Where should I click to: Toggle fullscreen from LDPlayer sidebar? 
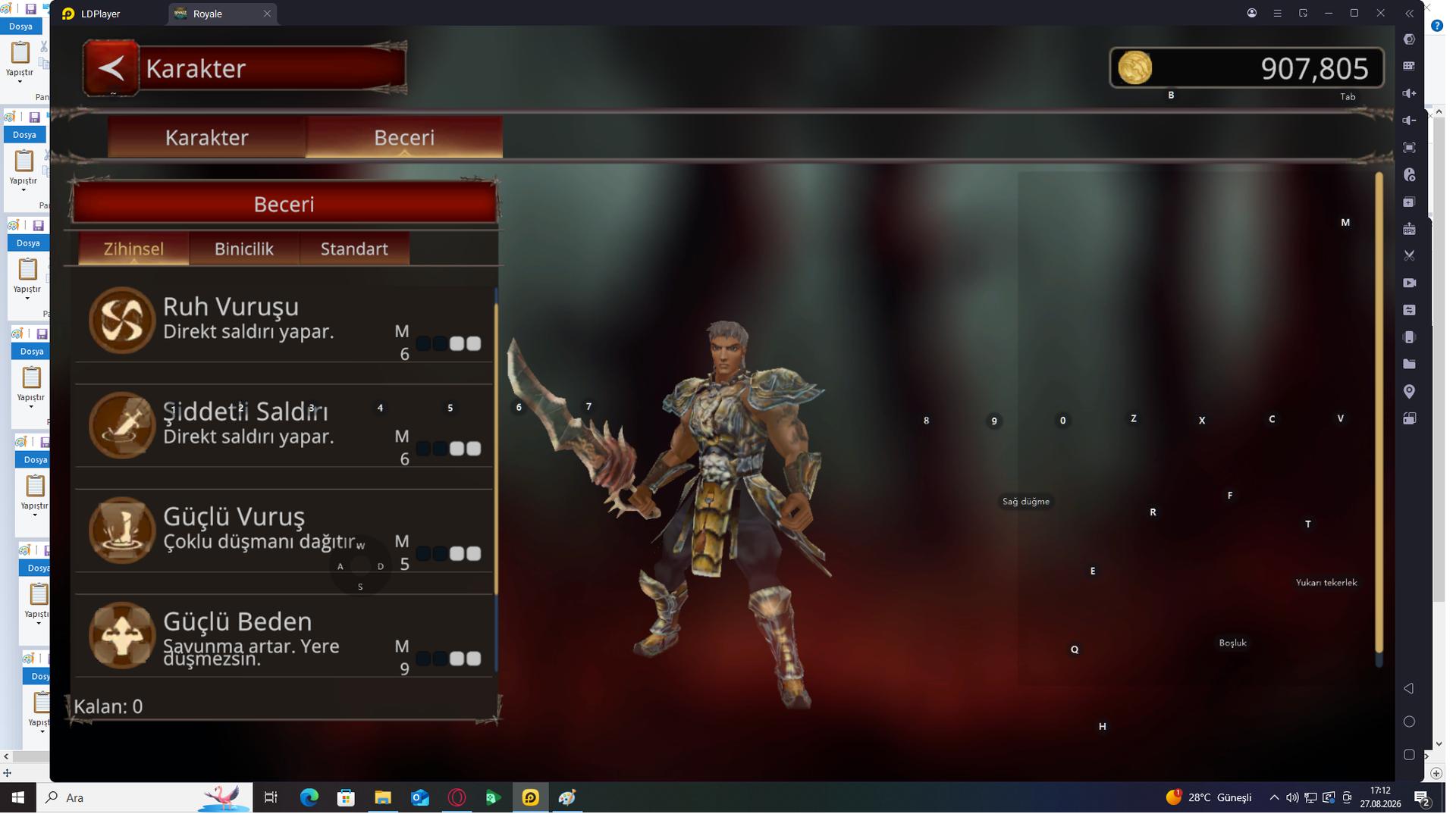1409,148
